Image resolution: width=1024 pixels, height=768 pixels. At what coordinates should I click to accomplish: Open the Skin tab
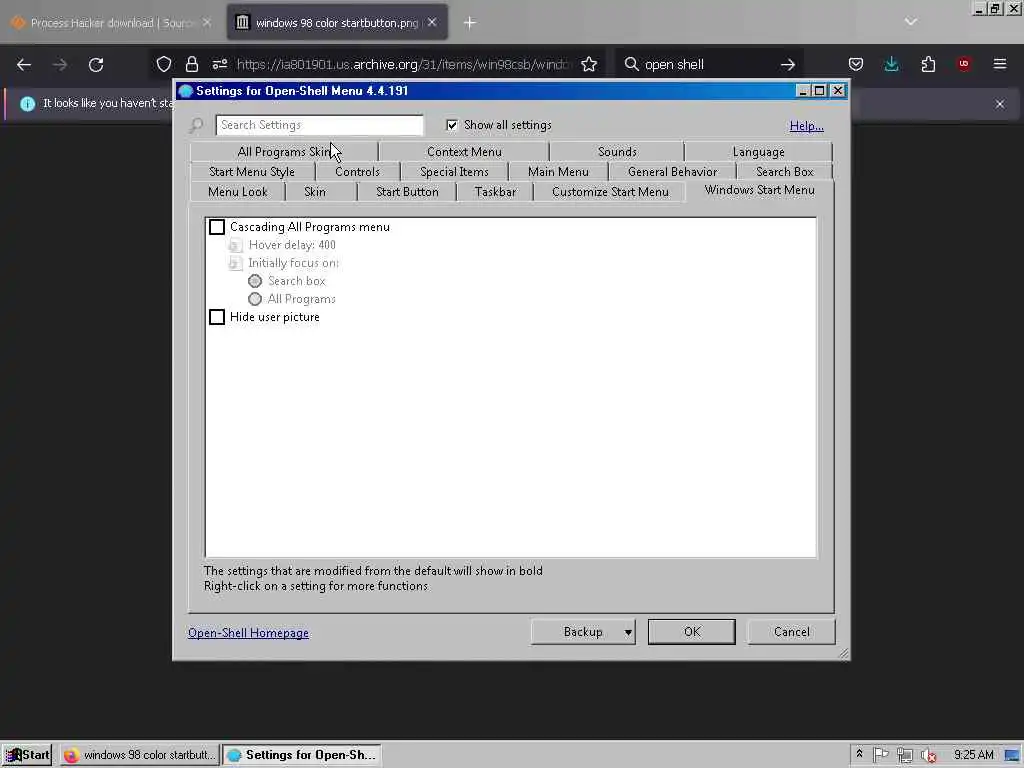[315, 192]
